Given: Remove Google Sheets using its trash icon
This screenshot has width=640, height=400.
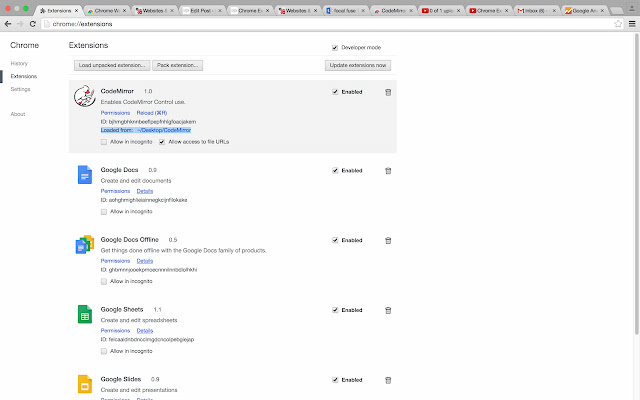Looking at the screenshot, I should (x=388, y=311).
